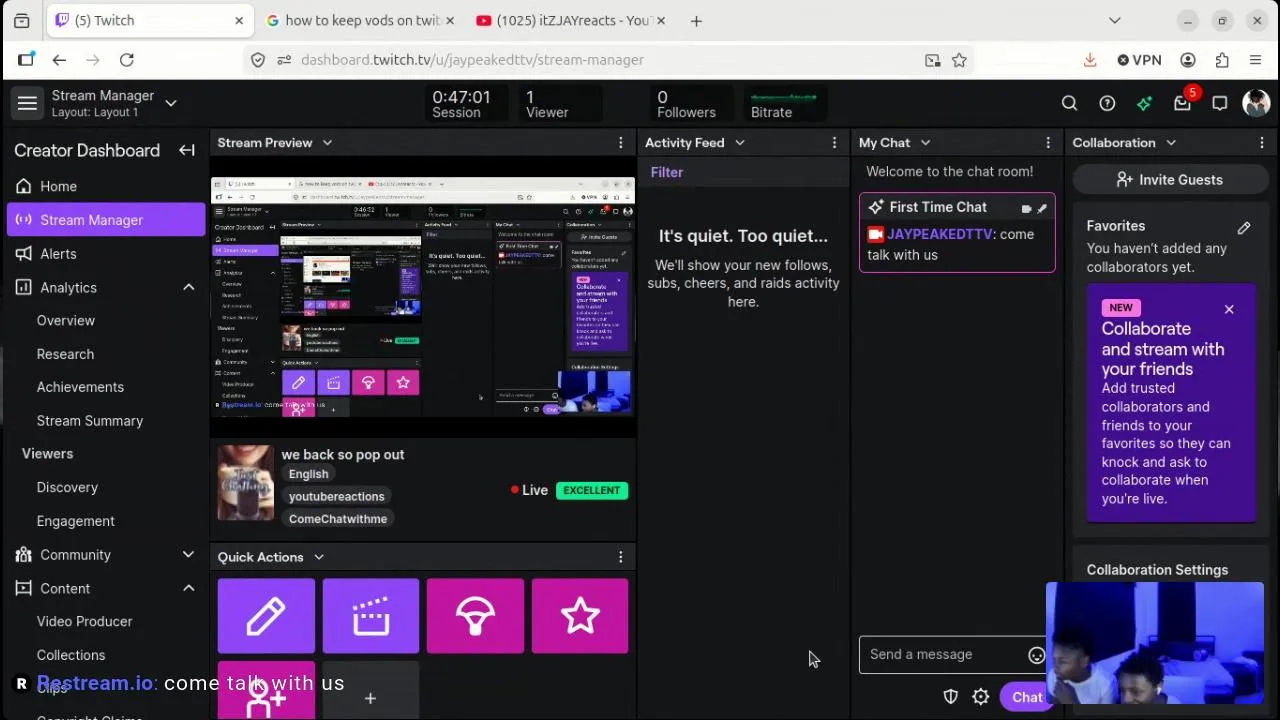Add a new quick action with plus tile
This screenshot has height=720, width=1280.
pyautogui.click(x=370, y=698)
